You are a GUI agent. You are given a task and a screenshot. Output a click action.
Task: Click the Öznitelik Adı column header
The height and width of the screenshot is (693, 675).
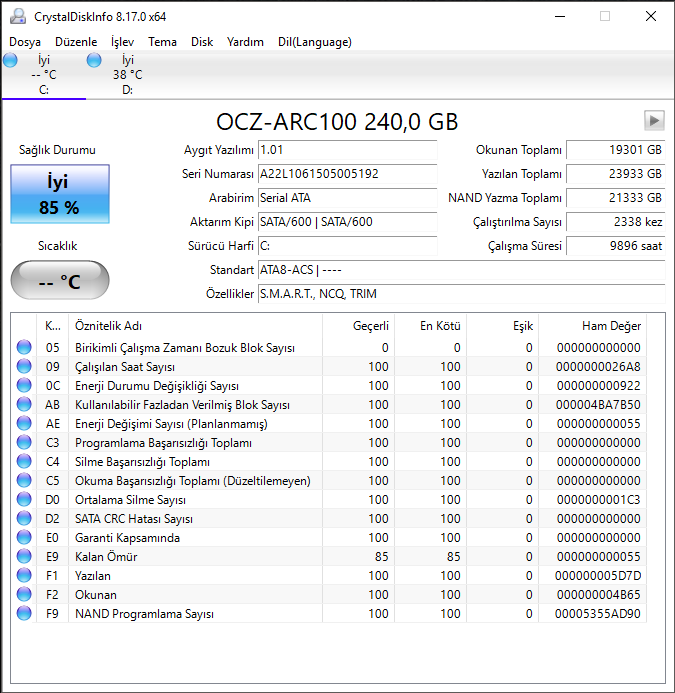[x=195, y=326]
